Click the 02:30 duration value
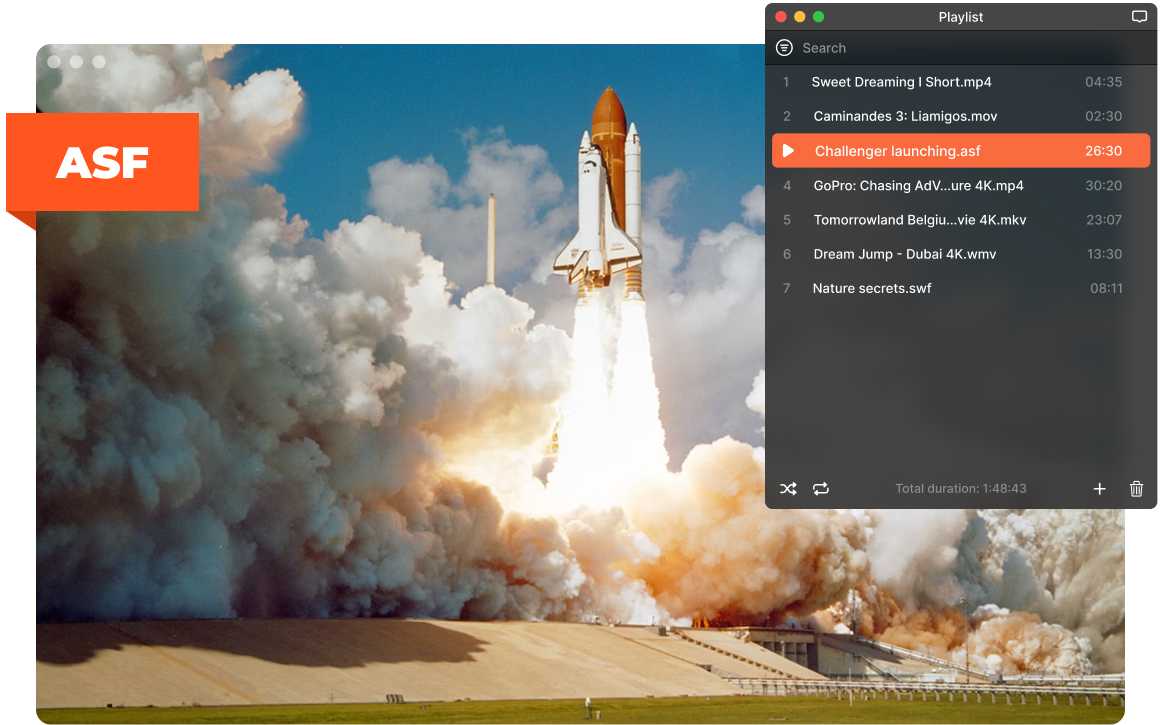 click(1103, 116)
